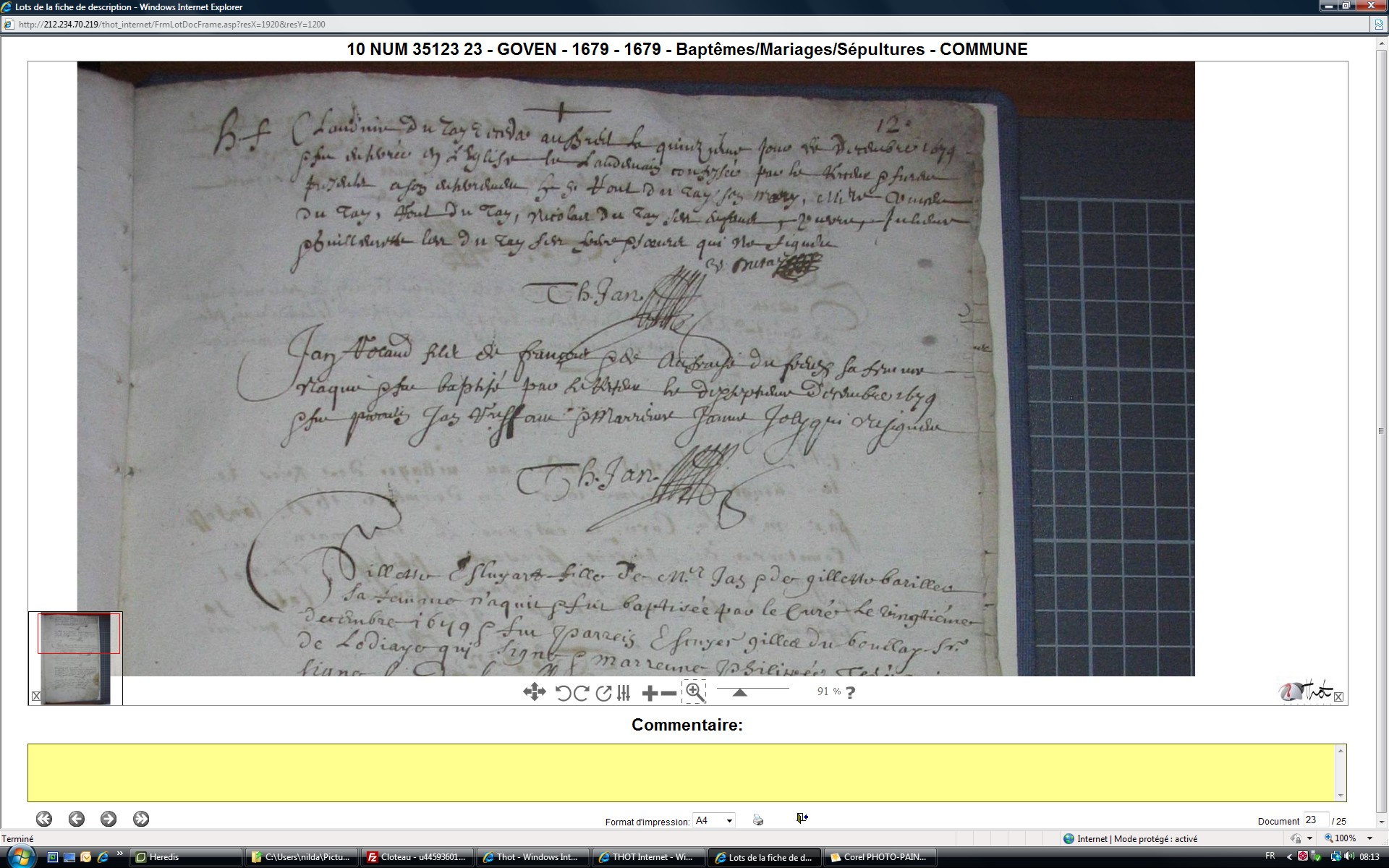
Task: Go to the first document
Action: [x=44, y=819]
